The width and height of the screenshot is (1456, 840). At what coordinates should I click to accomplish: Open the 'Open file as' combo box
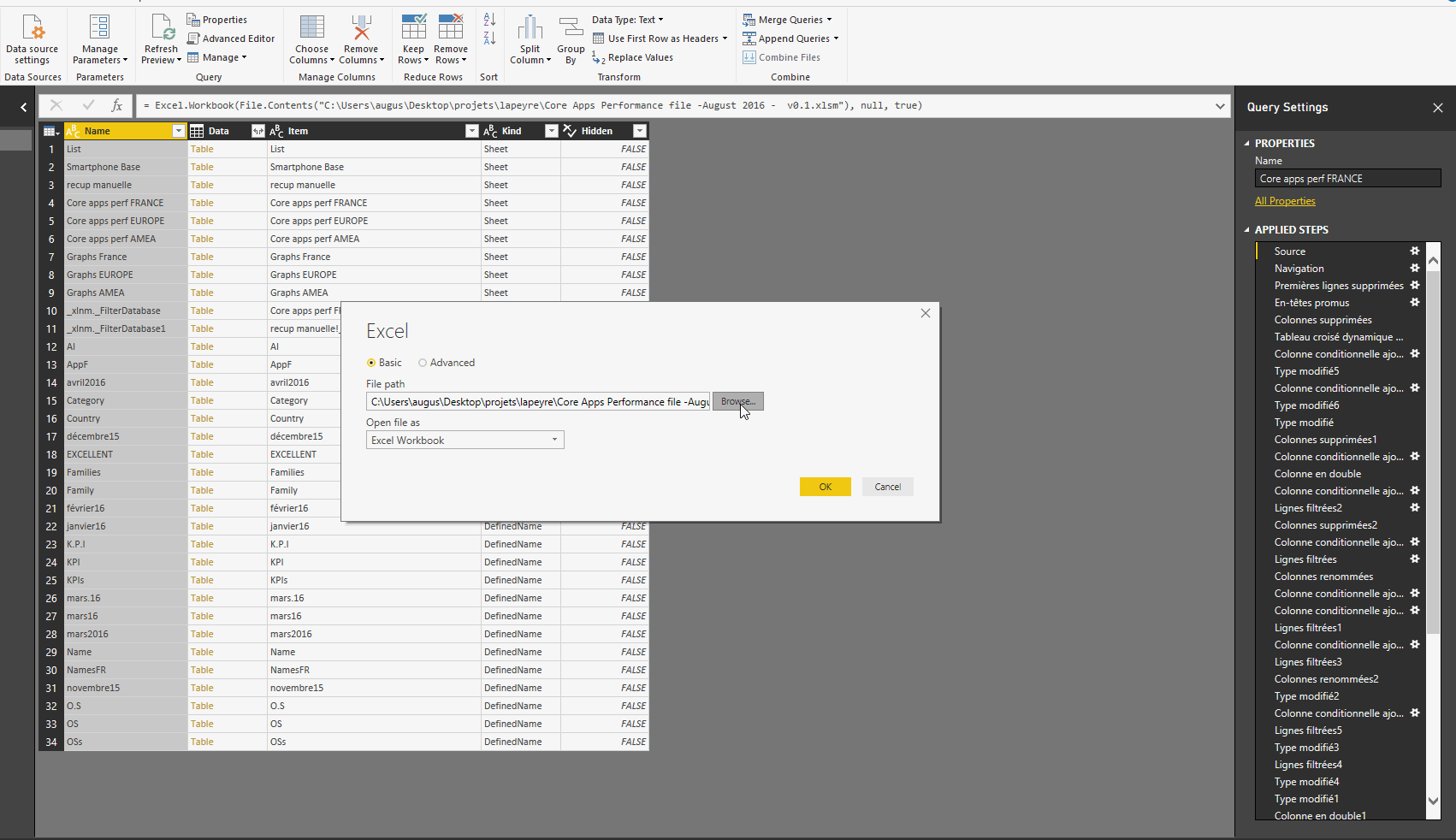coord(465,440)
